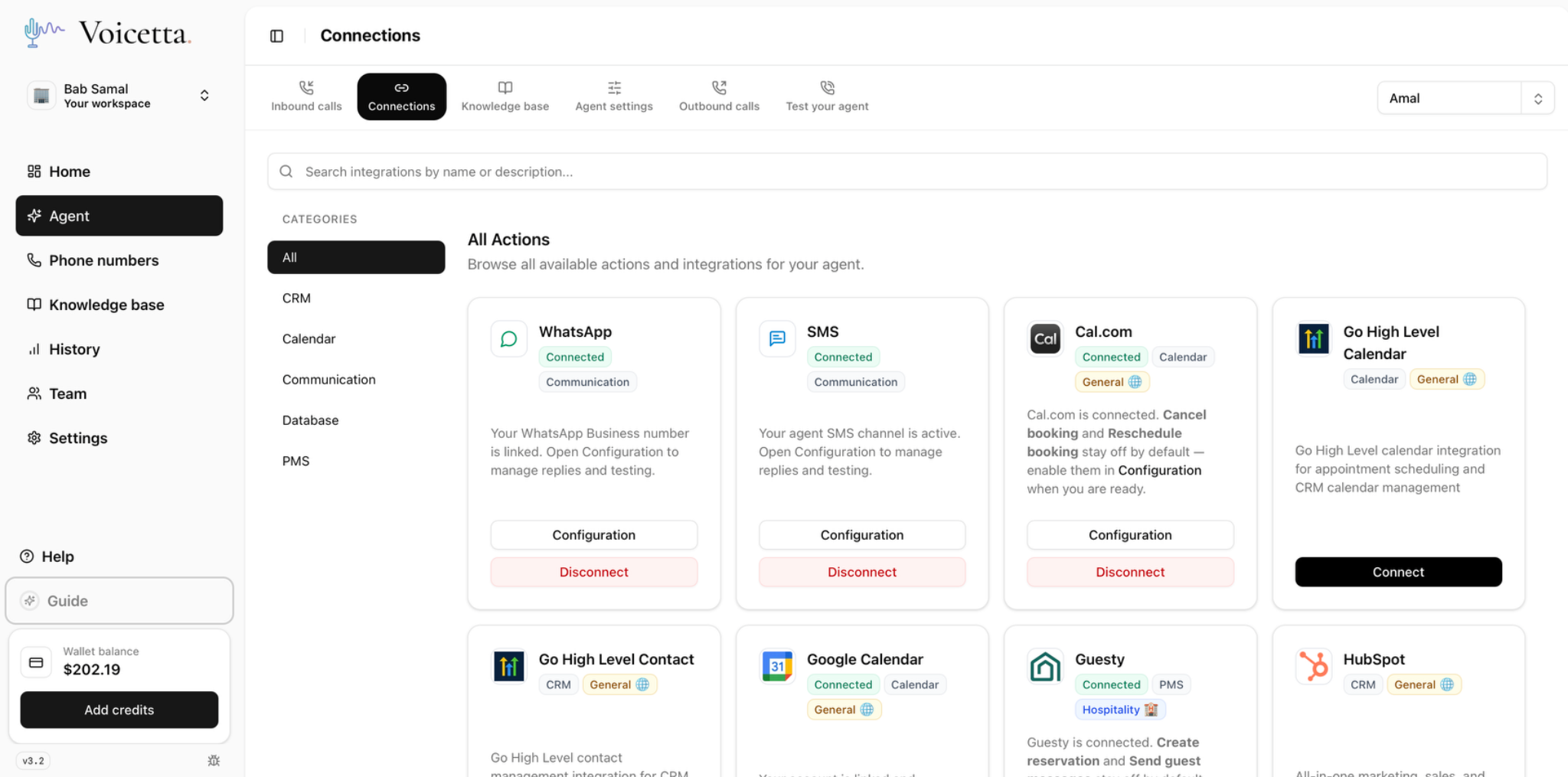The image size is (1568, 777).
Task: Switch to the Outbound calls tab
Action: [x=719, y=96]
